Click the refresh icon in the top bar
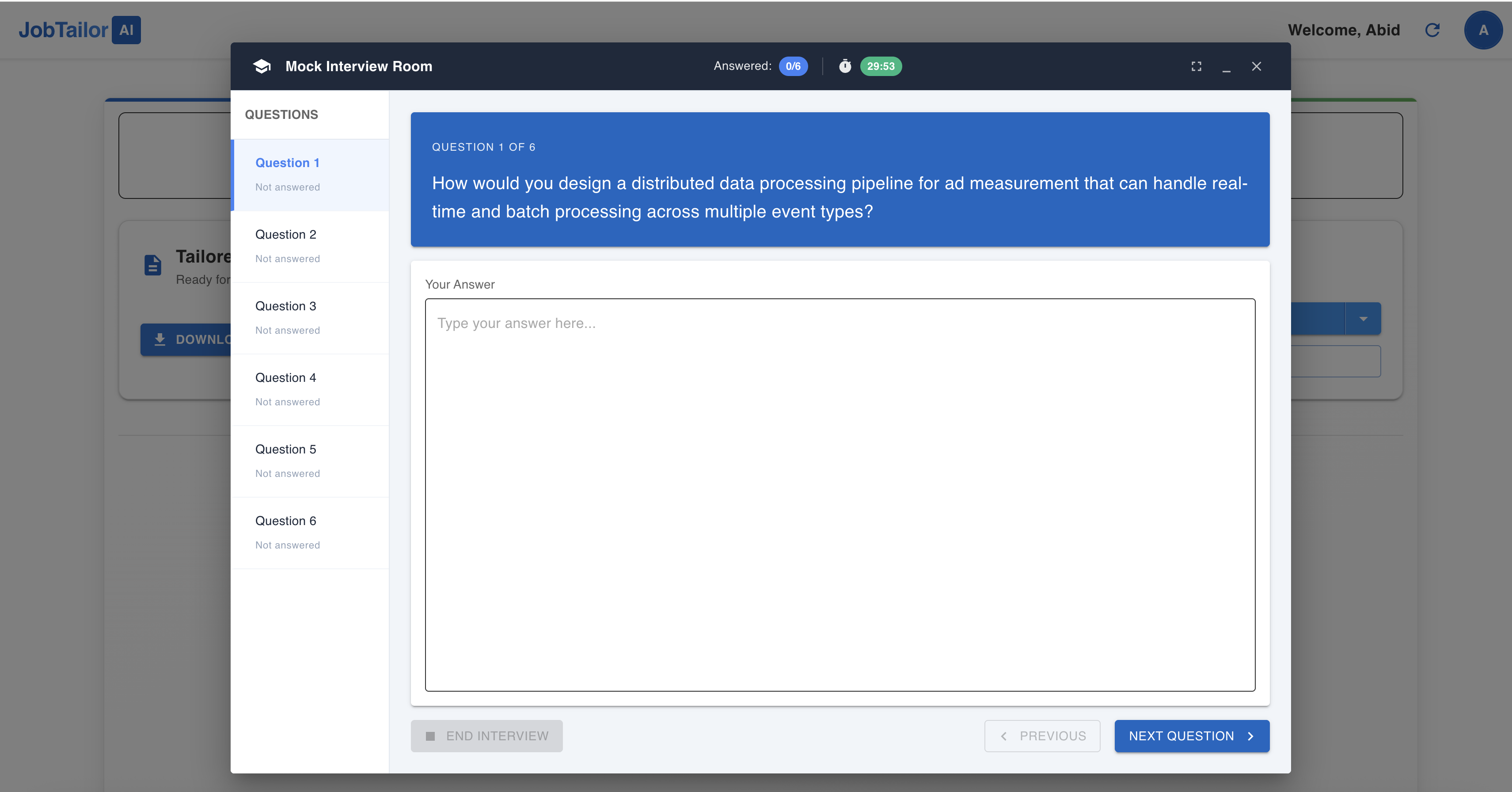The width and height of the screenshot is (1512, 792). click(x=1433, y=30)
